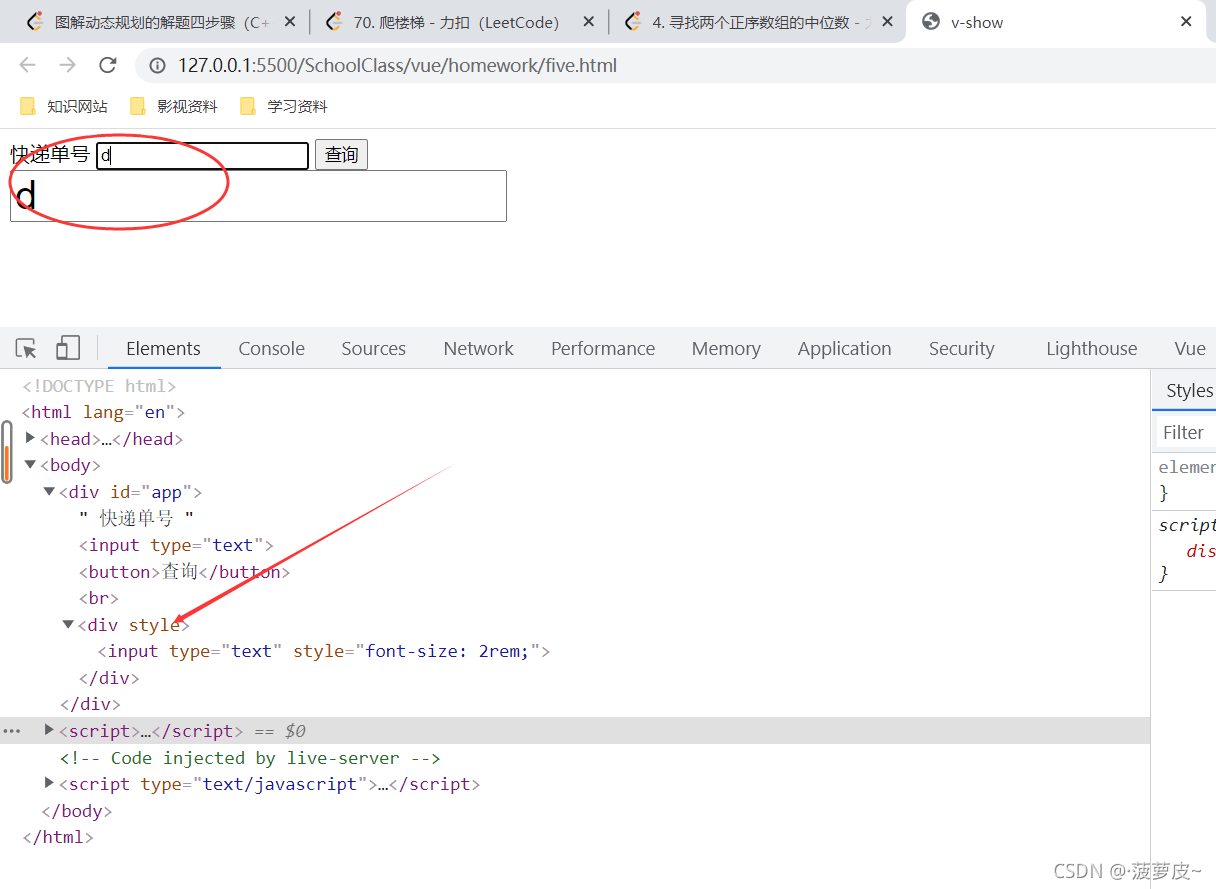Reload the current page

tap(107, 66)
